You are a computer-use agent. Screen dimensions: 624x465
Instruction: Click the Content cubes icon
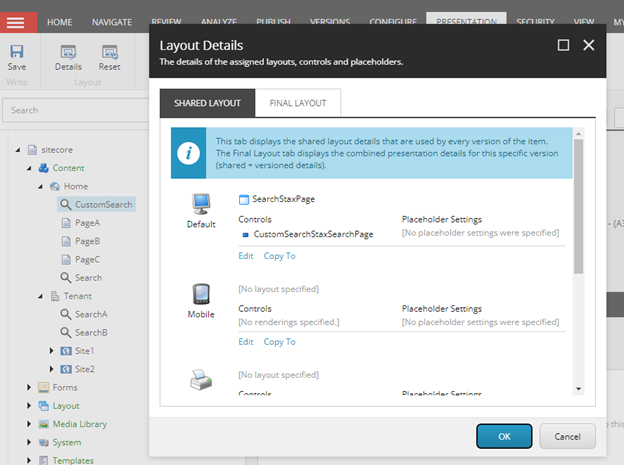click(43, 168)
